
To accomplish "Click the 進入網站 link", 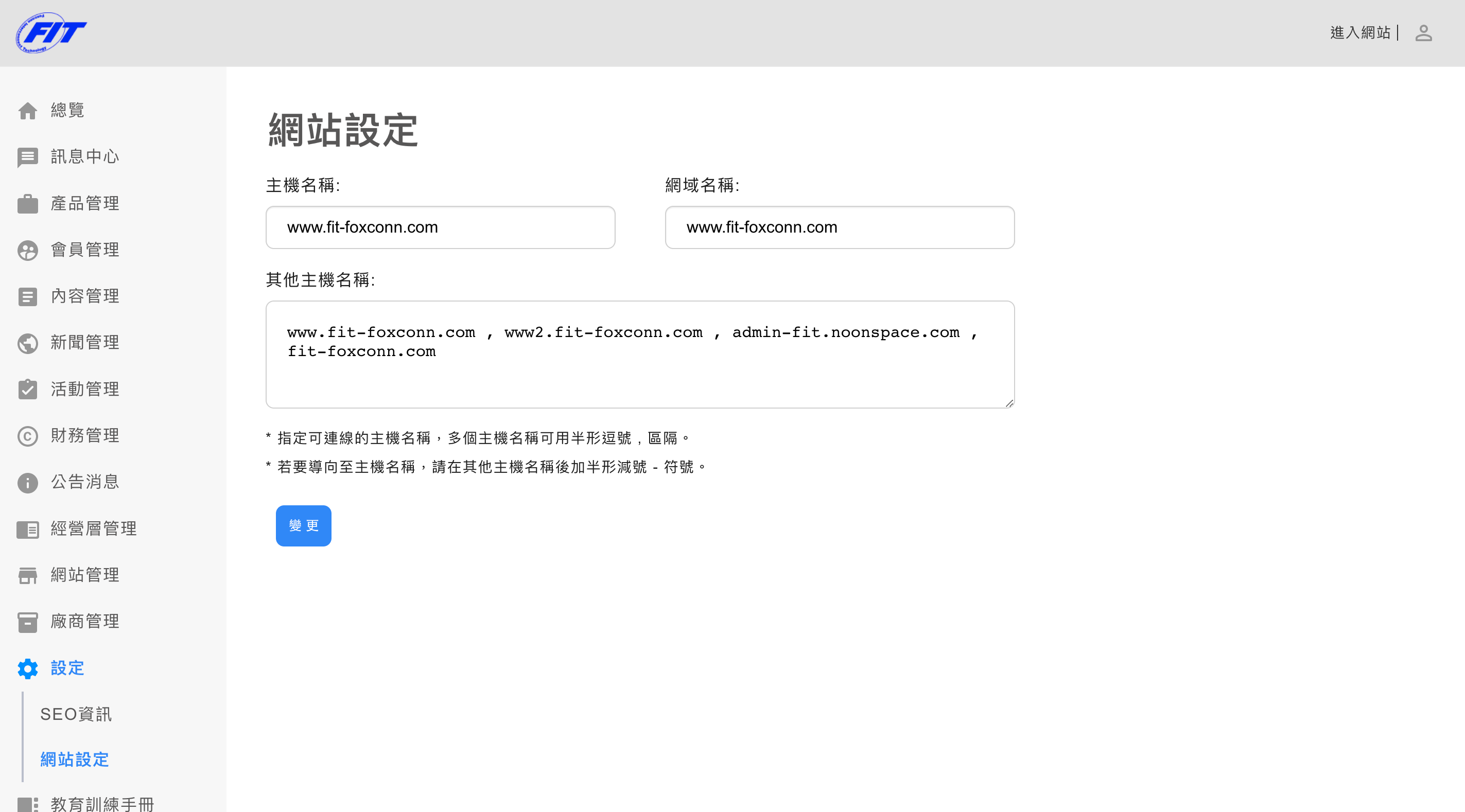I will tap(1360, 33).
